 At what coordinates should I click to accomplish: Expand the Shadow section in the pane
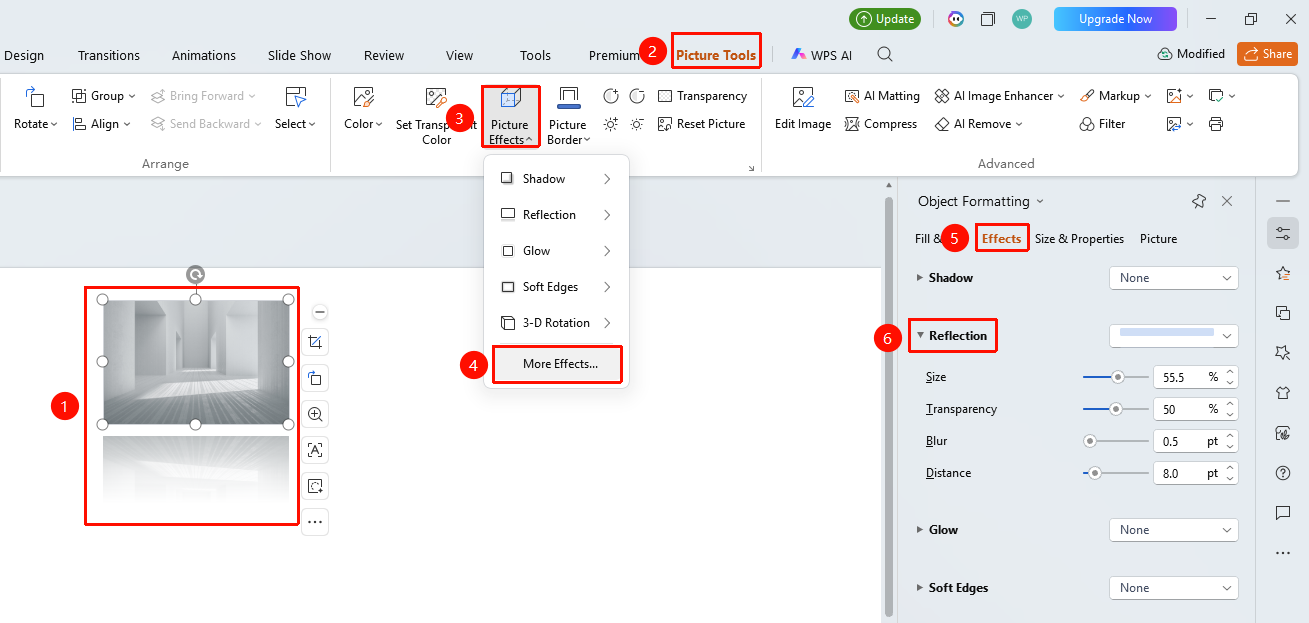(x=920, y=278)
